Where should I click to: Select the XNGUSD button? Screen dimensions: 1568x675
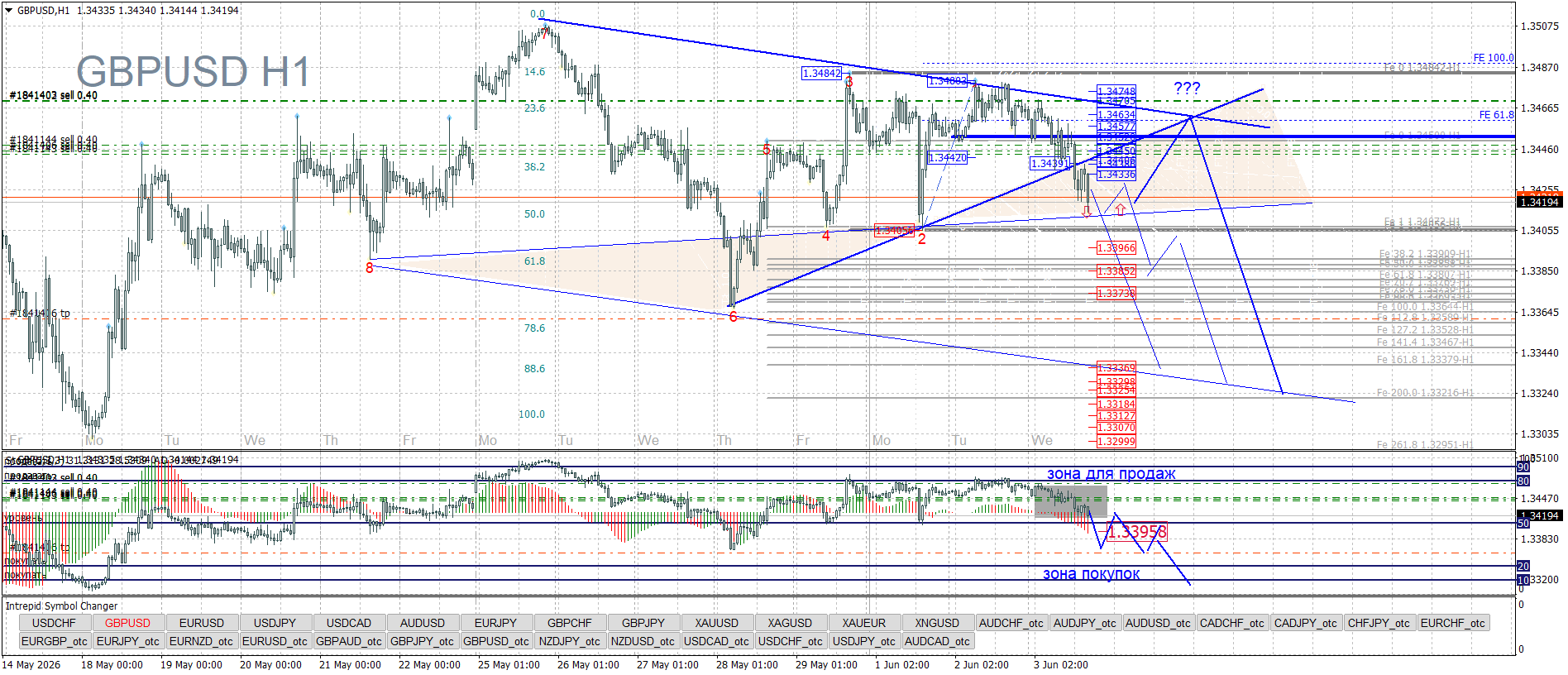coord(938,623)
